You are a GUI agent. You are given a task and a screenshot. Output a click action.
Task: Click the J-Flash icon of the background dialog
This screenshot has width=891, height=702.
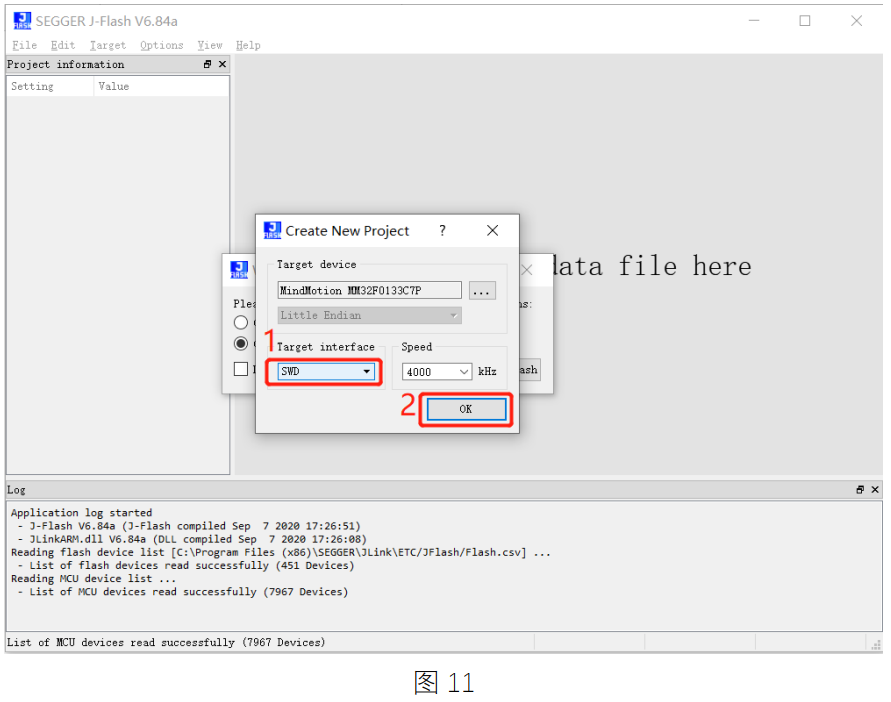pos(239,269)
